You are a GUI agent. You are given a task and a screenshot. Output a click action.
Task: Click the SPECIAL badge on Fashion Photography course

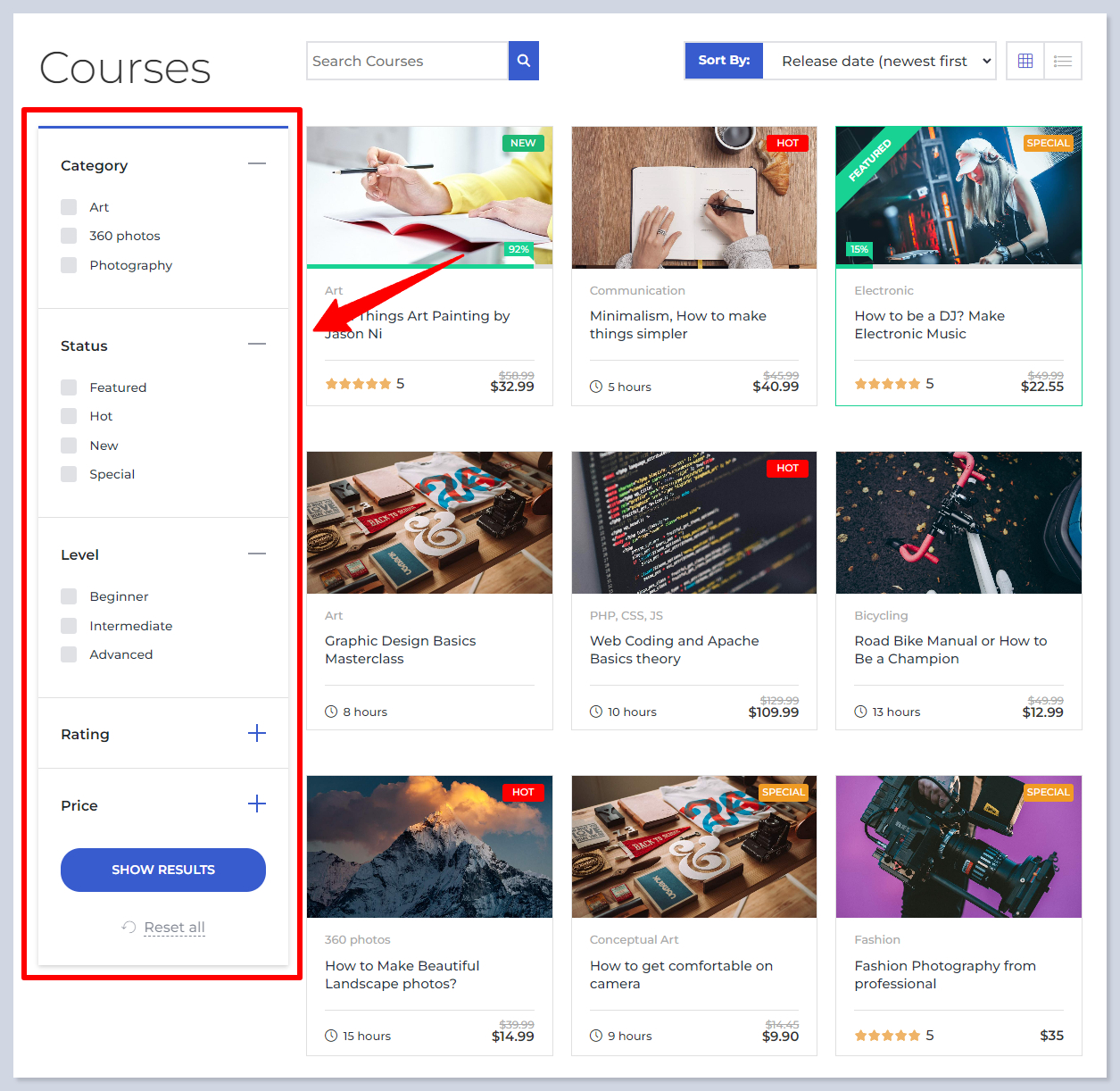(1048, 792)
